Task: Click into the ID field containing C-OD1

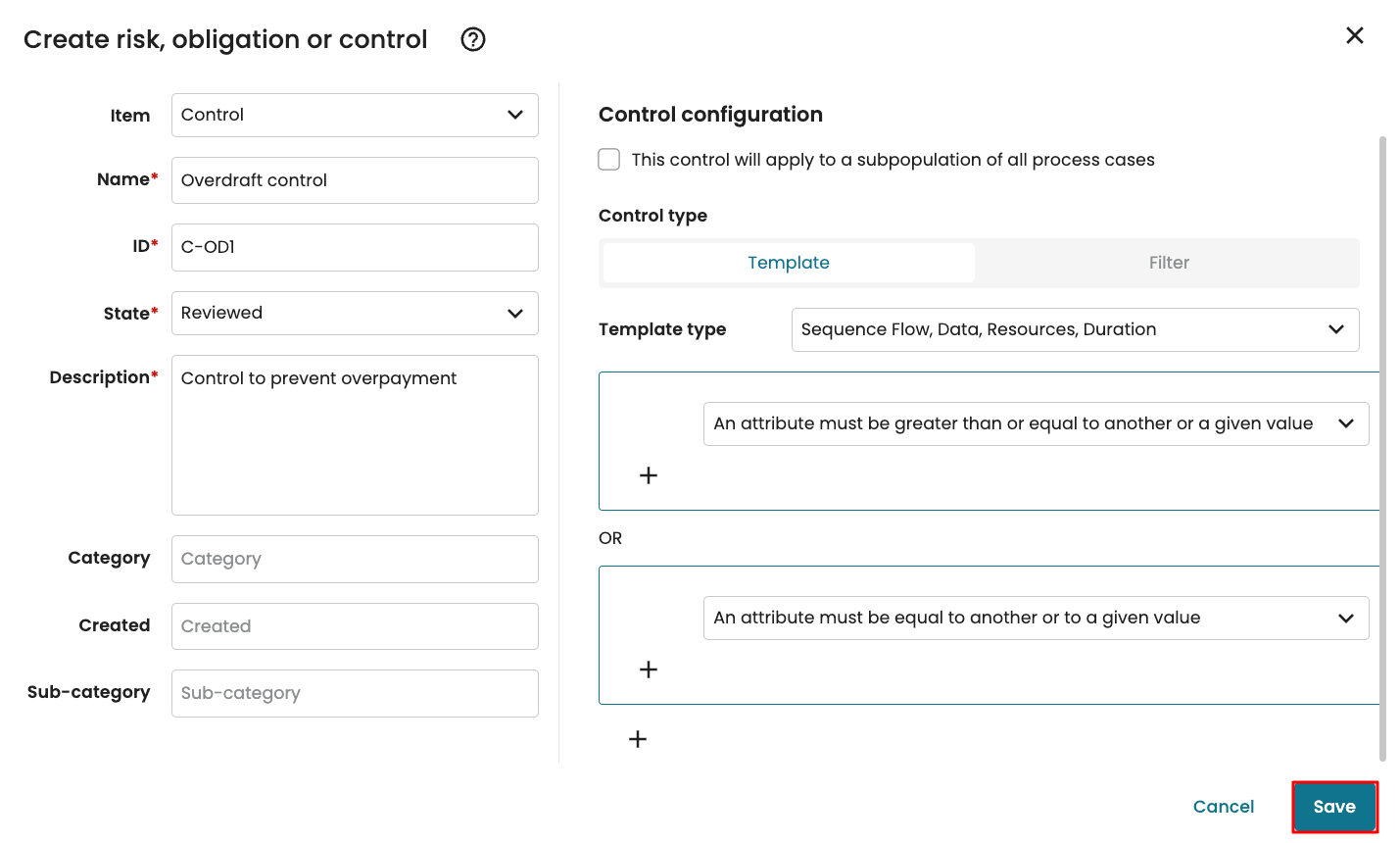Action: coord(355,247)
